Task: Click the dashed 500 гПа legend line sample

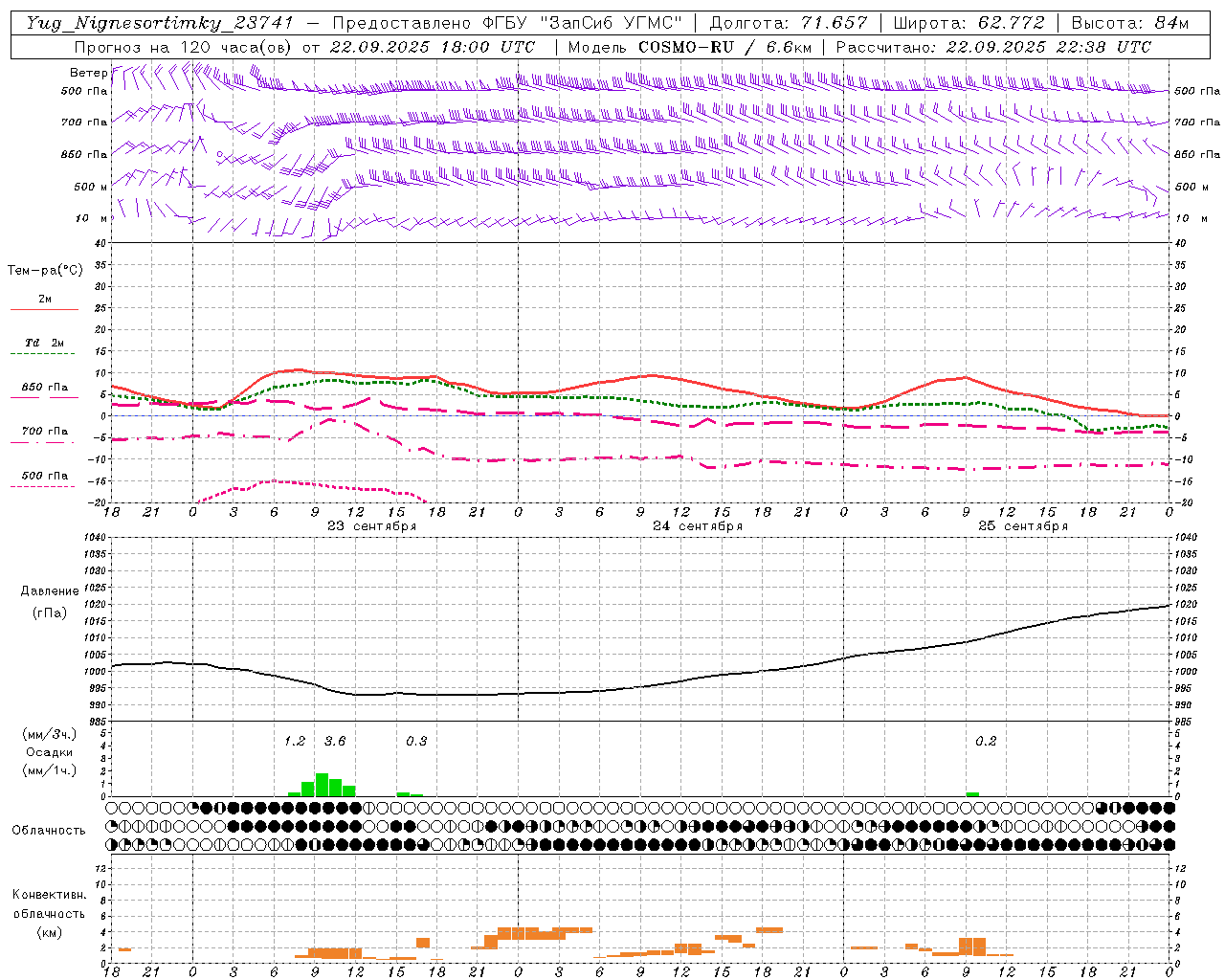Action: 43,487
